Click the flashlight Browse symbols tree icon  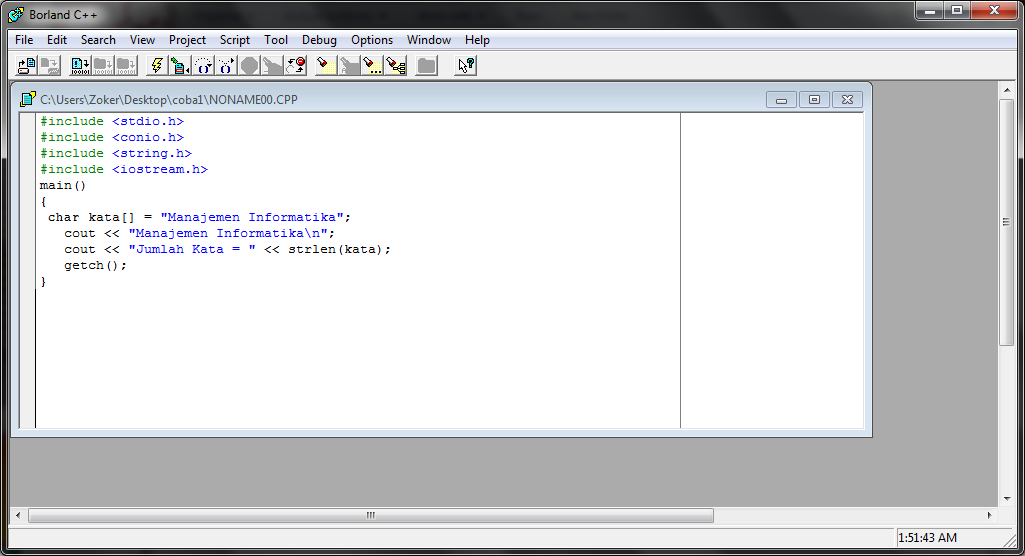tap(396, 65)
